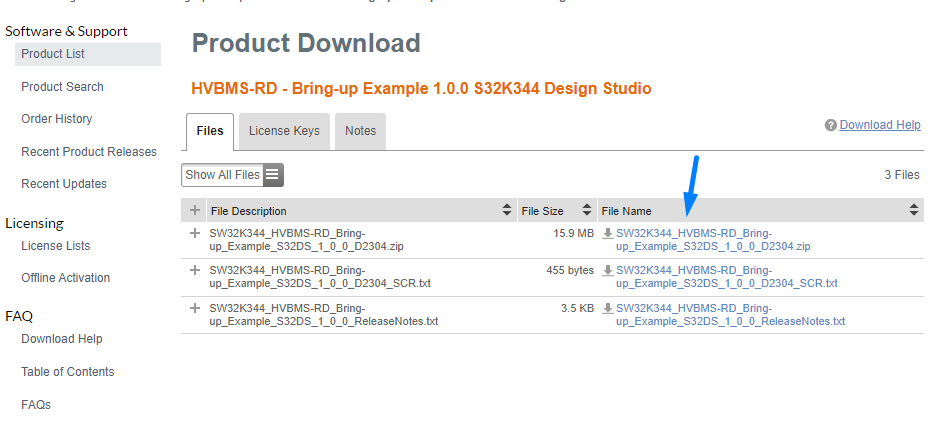This screenshot has width=939, height=421.
Task: Switch to the License Keys tab
Action: click(284, 131)
